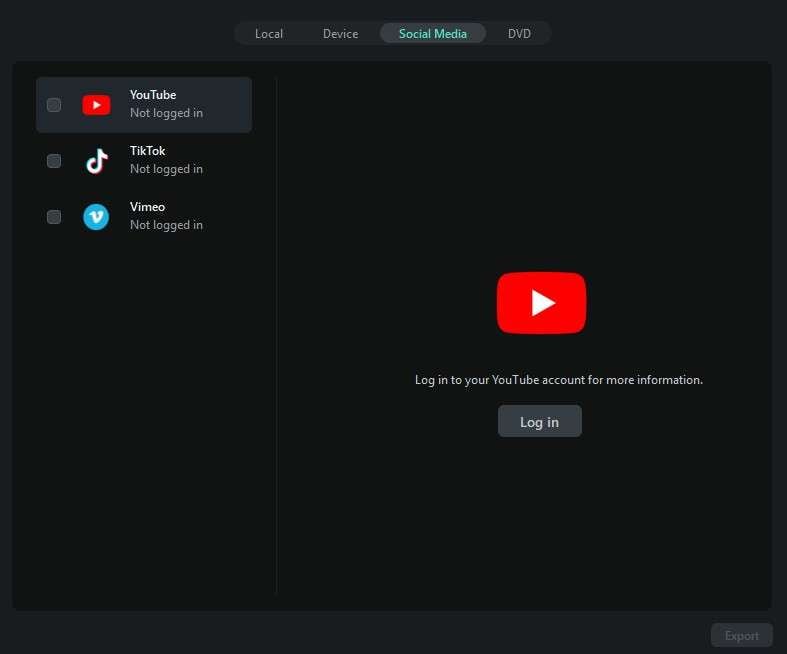Viewport: 787px width, 654px height.
Task: Click the large YouTube logo in the main panel
Action: [x=541, y=303]
